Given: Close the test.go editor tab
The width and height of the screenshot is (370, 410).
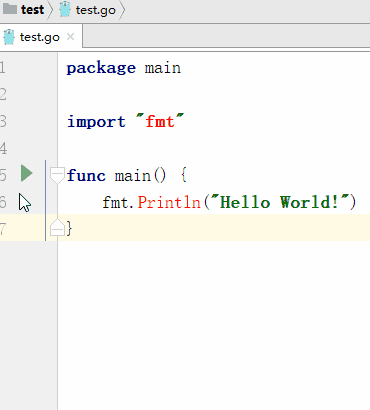Looking at the screenshot, I should point(70,37).
